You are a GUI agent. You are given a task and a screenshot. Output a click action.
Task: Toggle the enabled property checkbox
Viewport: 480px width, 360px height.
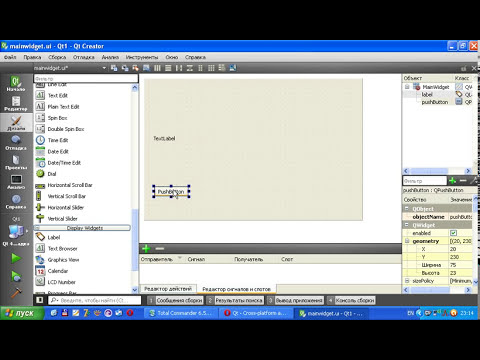pos(453,233)
